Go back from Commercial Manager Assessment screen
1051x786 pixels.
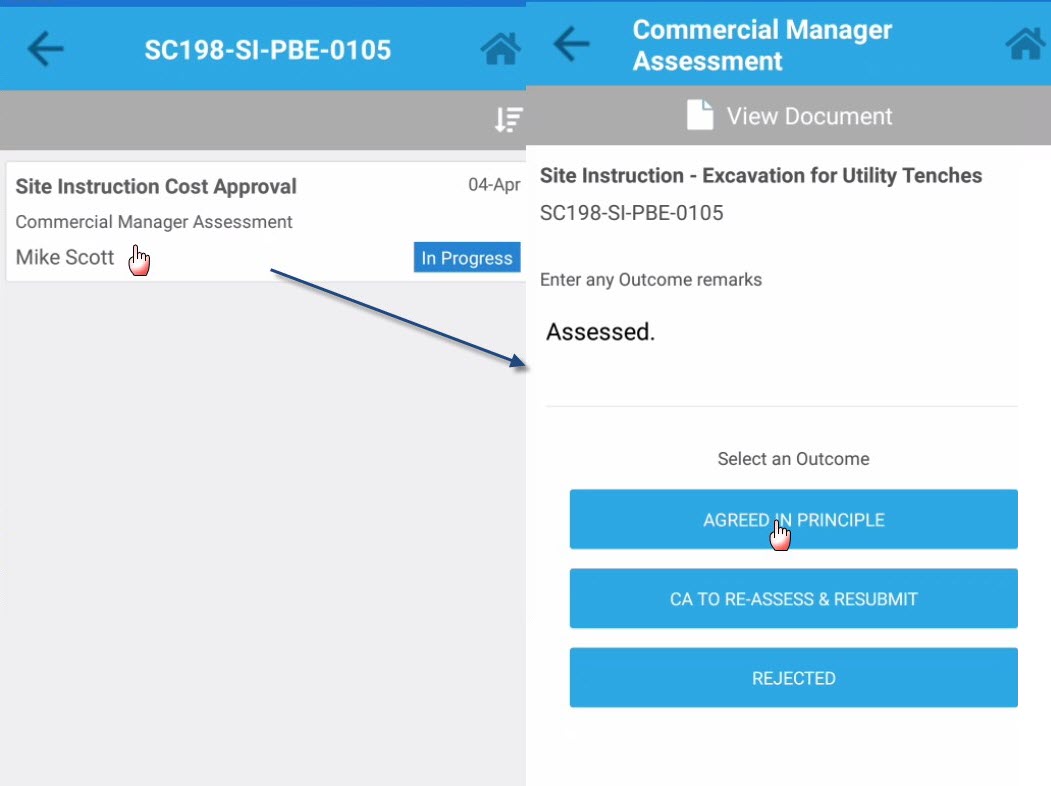[571, 44]
